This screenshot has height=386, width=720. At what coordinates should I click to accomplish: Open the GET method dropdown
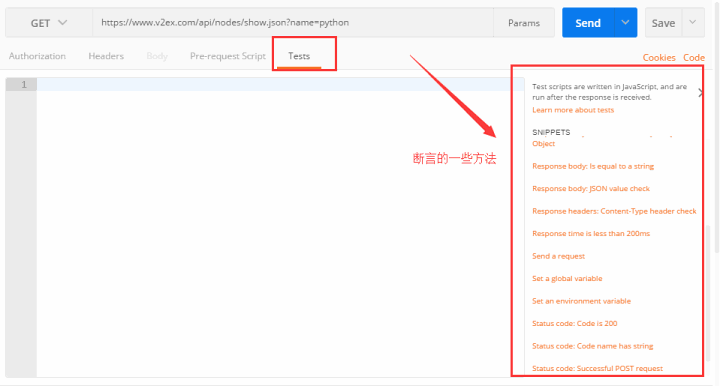click(49, 22)
